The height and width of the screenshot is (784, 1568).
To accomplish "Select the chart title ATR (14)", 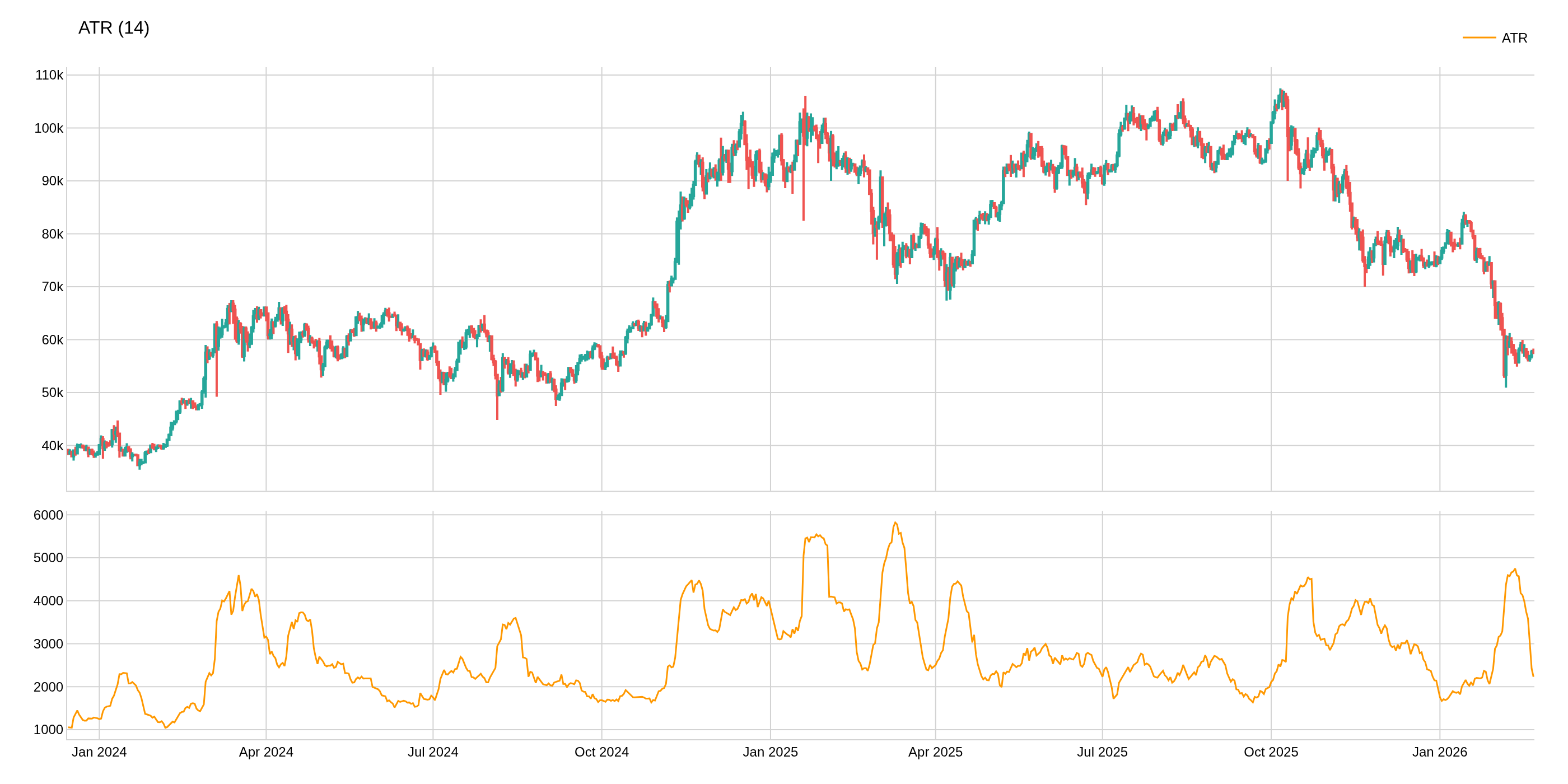I will [x=113, y=28].
